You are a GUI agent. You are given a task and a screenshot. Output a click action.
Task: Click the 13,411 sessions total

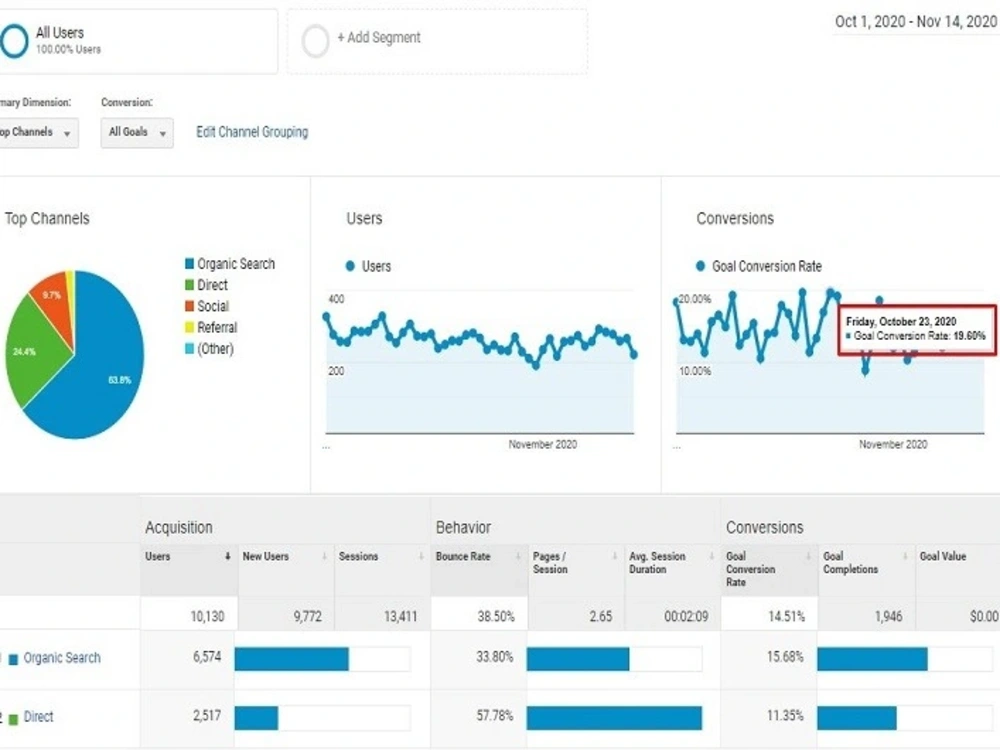pyautogui.click(x=401, y=616)
